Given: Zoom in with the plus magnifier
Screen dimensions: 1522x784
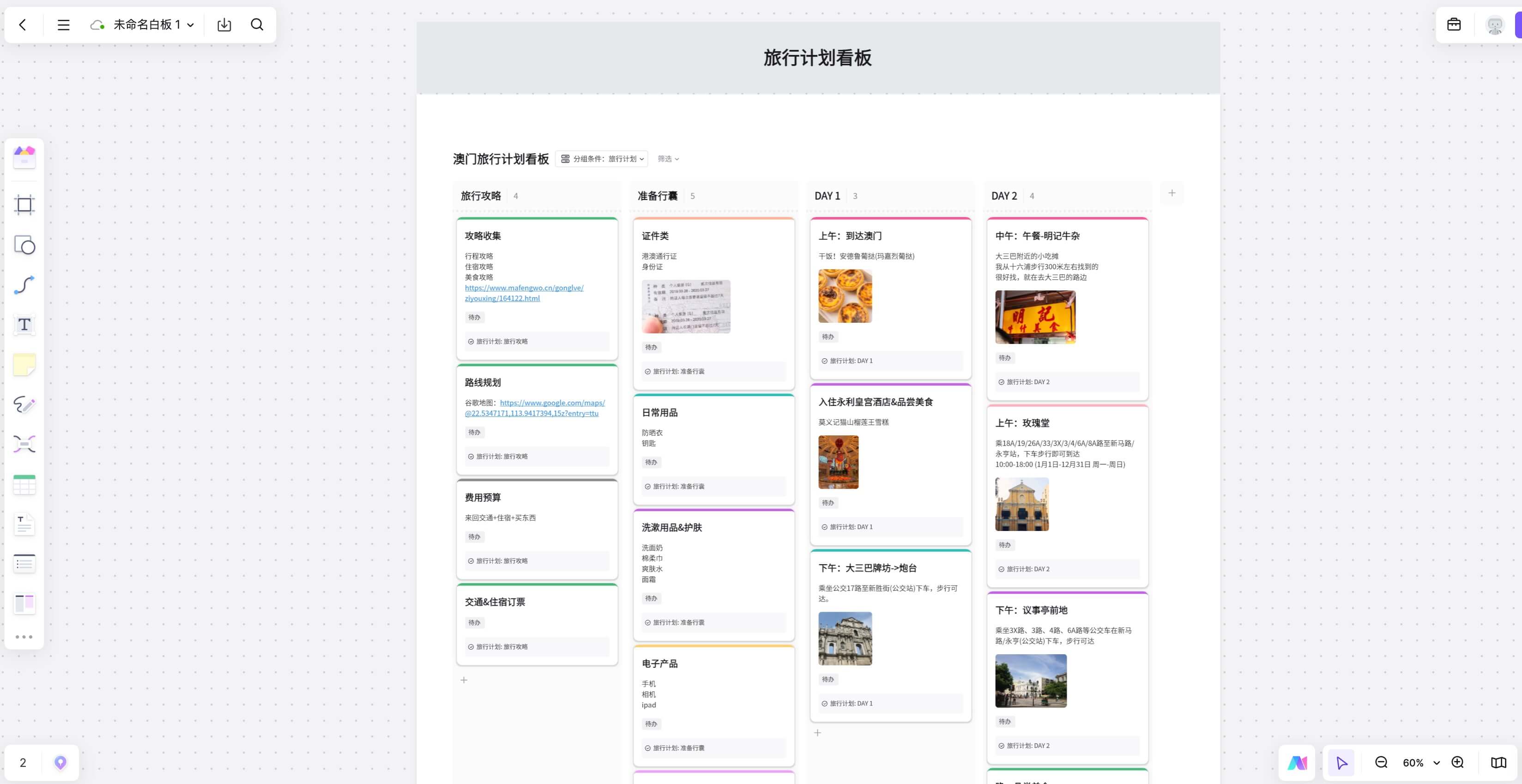Looking at the screenshot, I should 1458,763.
